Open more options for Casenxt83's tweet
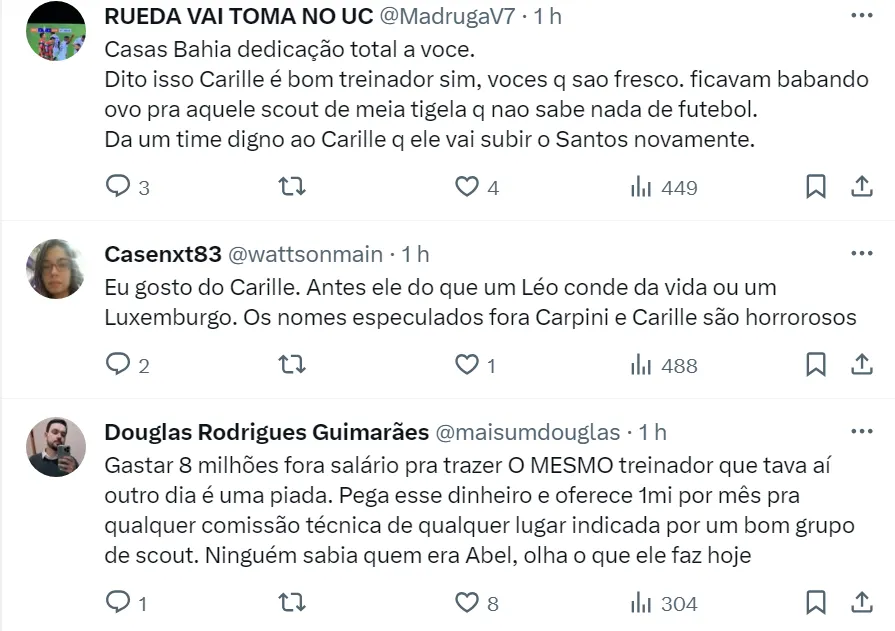This screenshot has height=631, width=895. tap(860, 254)
